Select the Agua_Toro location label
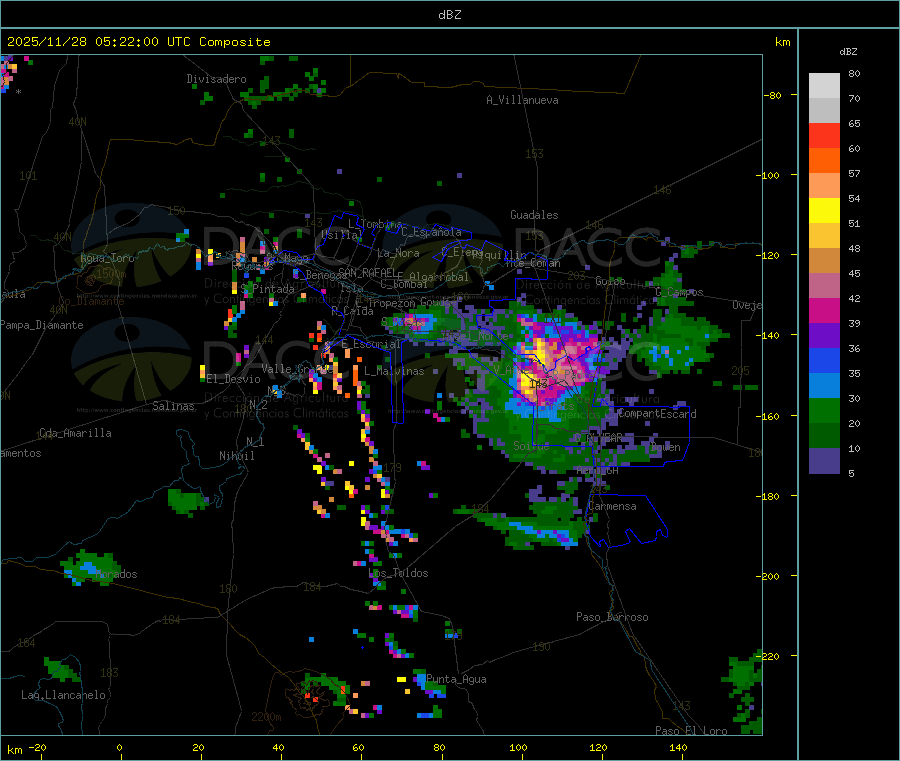 [107, 258]
